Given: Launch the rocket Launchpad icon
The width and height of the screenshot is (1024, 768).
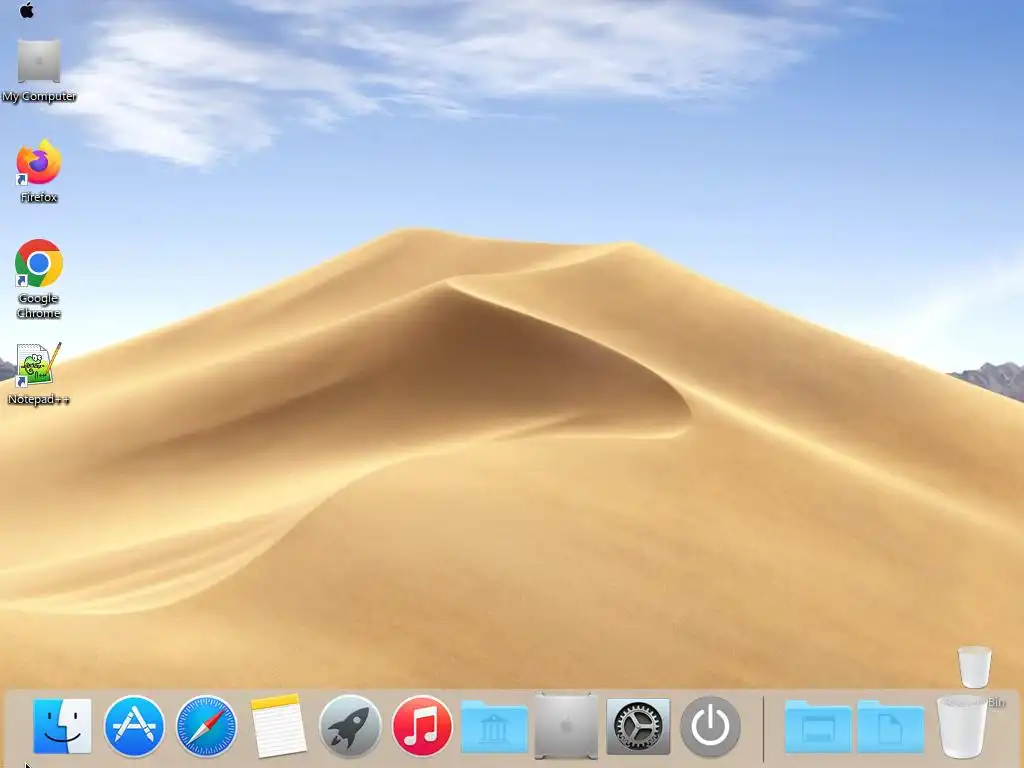Looking at the screenshot, I should (350, 726).
